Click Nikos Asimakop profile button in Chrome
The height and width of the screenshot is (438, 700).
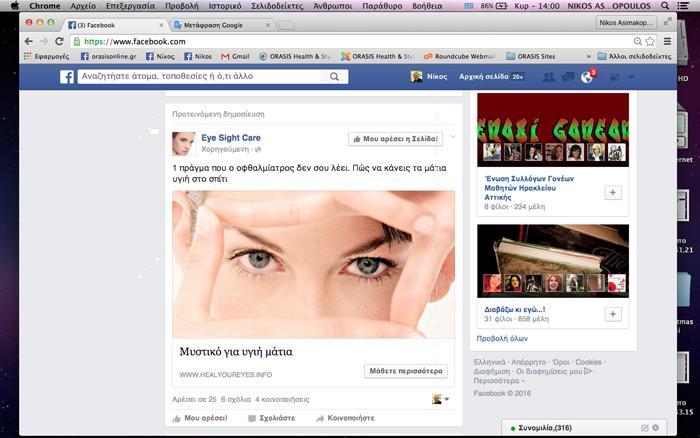click(x=626, y=22)
